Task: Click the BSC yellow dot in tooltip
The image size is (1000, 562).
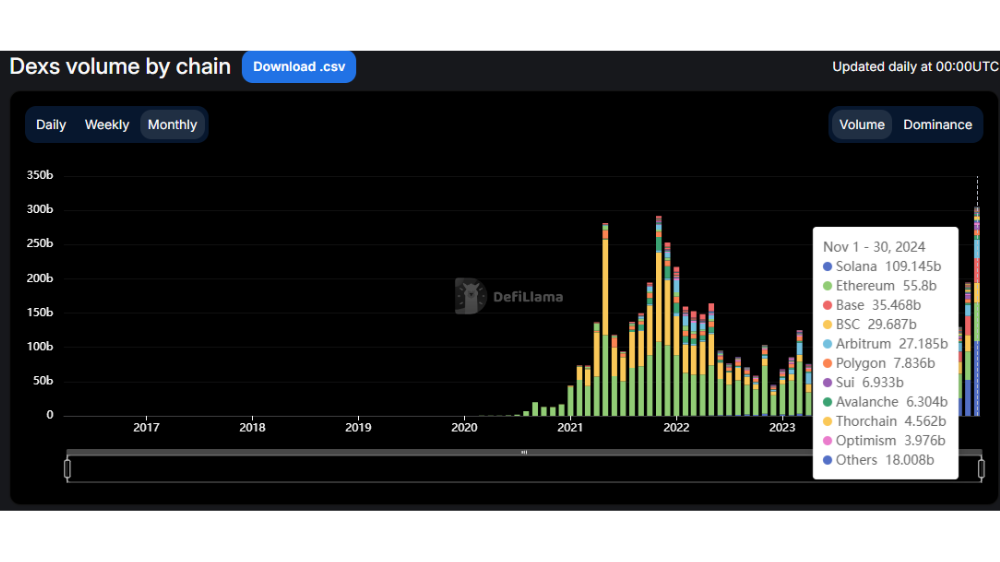Action: click(x=827, y=325)
